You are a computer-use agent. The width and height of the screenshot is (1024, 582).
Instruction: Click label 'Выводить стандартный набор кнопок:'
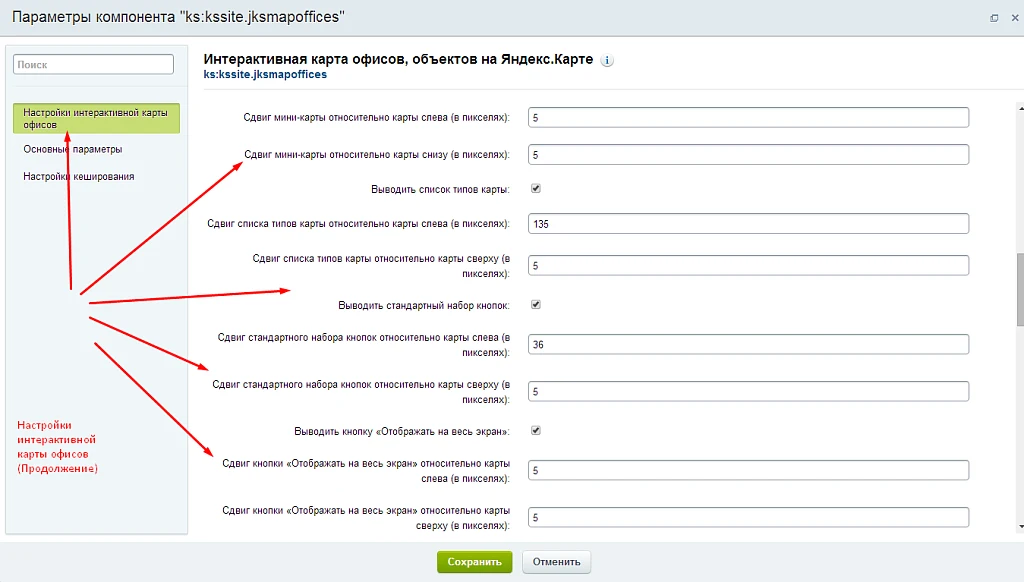[x=424, y=305]
